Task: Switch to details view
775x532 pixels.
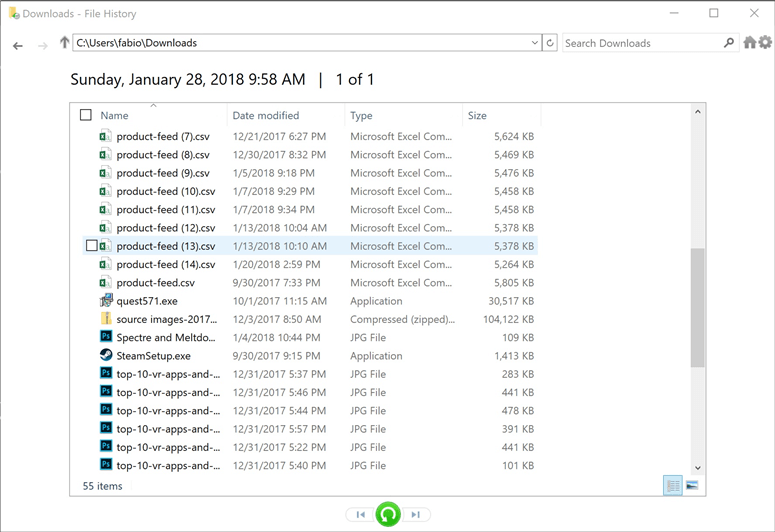Action: click(x=673, y=486)
